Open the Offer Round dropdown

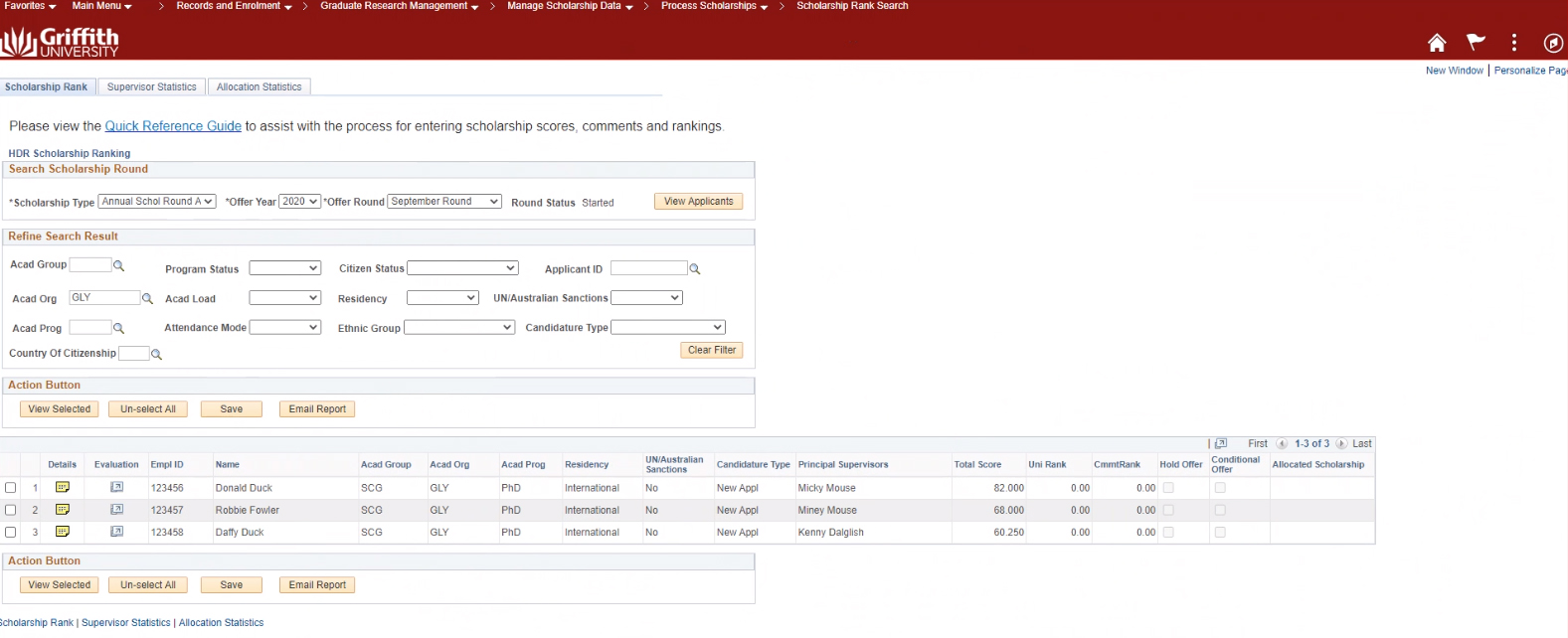pos(444,202)
